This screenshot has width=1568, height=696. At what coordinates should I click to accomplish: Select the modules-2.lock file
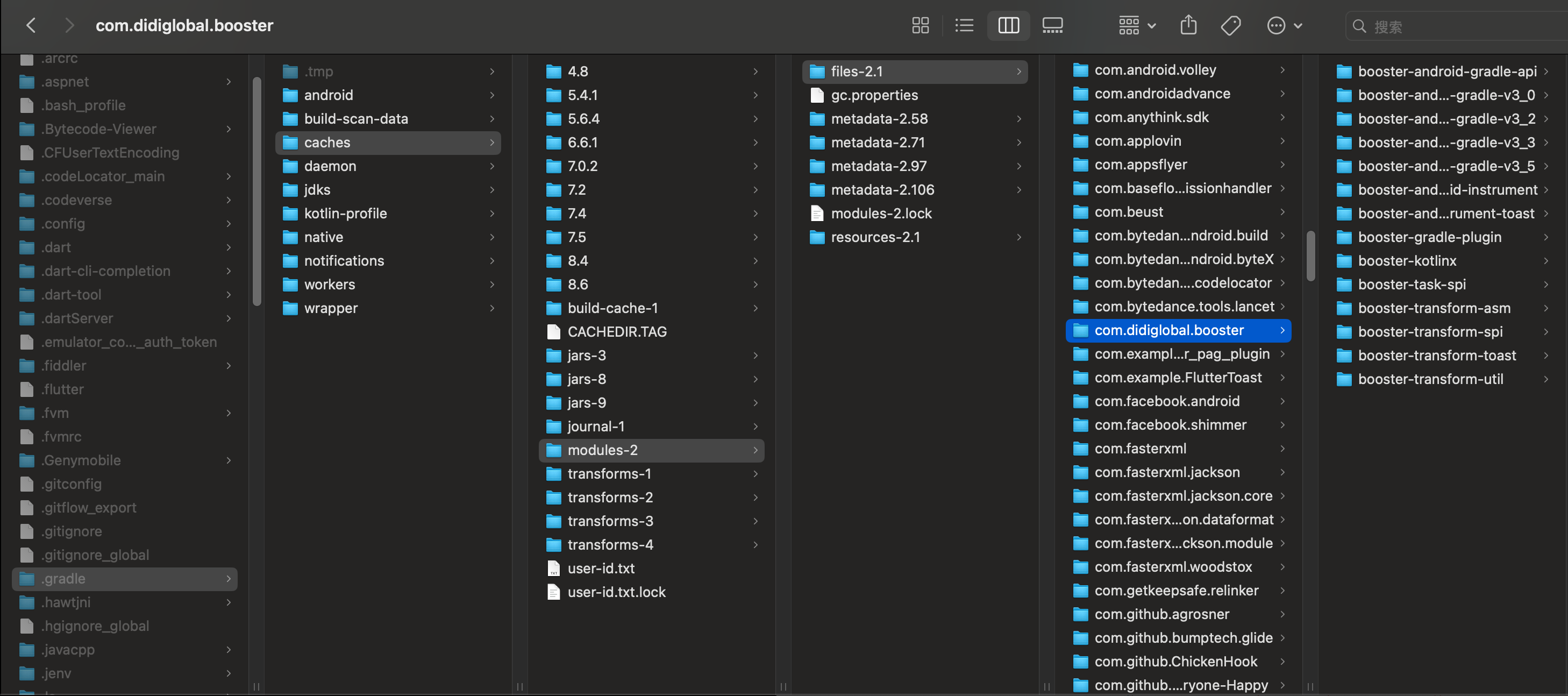pyautogui.click(x=881, y=213)
